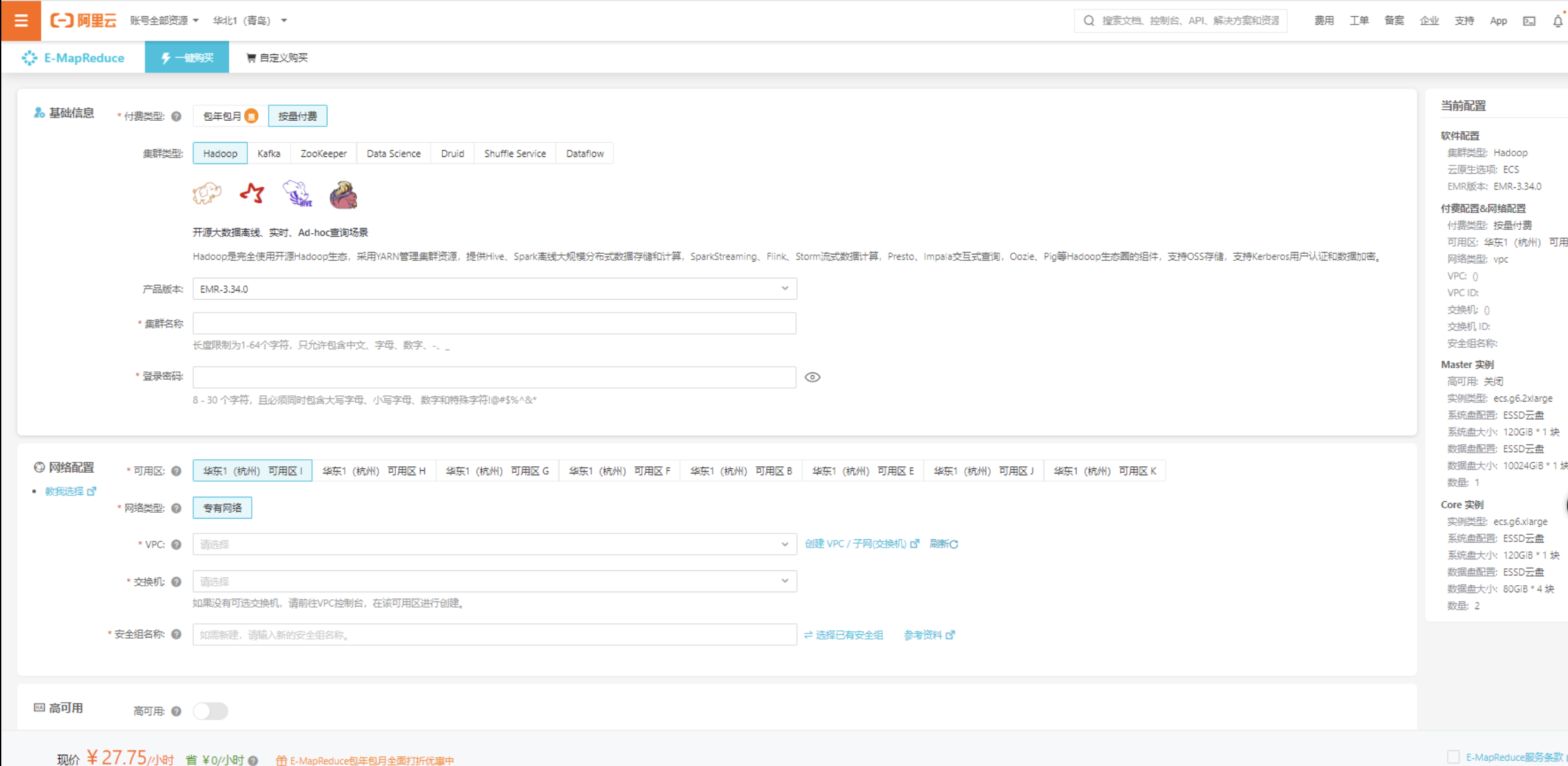Open the hamburger menu icon
The width and height of the screenshot is (1568, 766).
pos(21,21)
